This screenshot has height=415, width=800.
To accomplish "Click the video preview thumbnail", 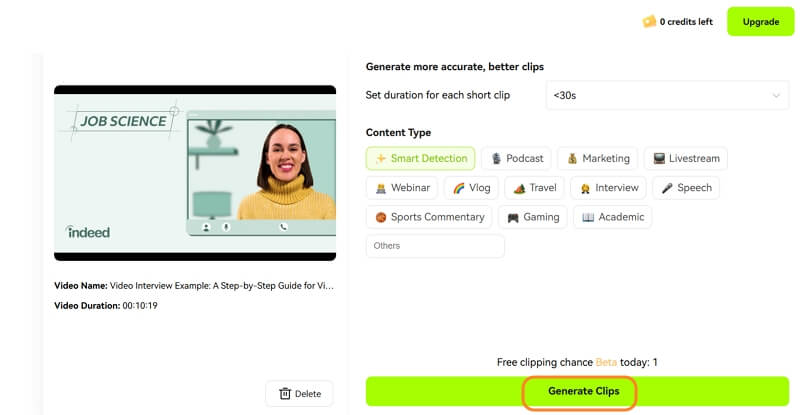I will tap(195, 173).
